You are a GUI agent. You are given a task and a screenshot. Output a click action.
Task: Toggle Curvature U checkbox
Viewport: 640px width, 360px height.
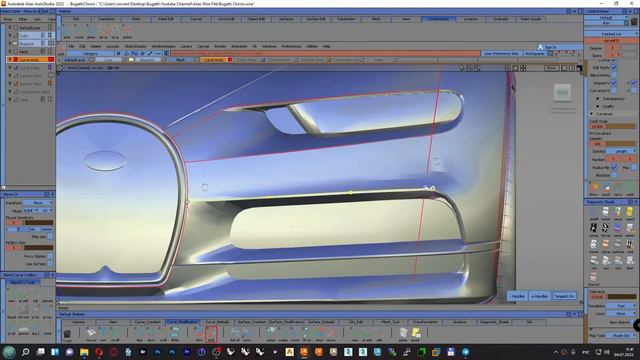613,91
